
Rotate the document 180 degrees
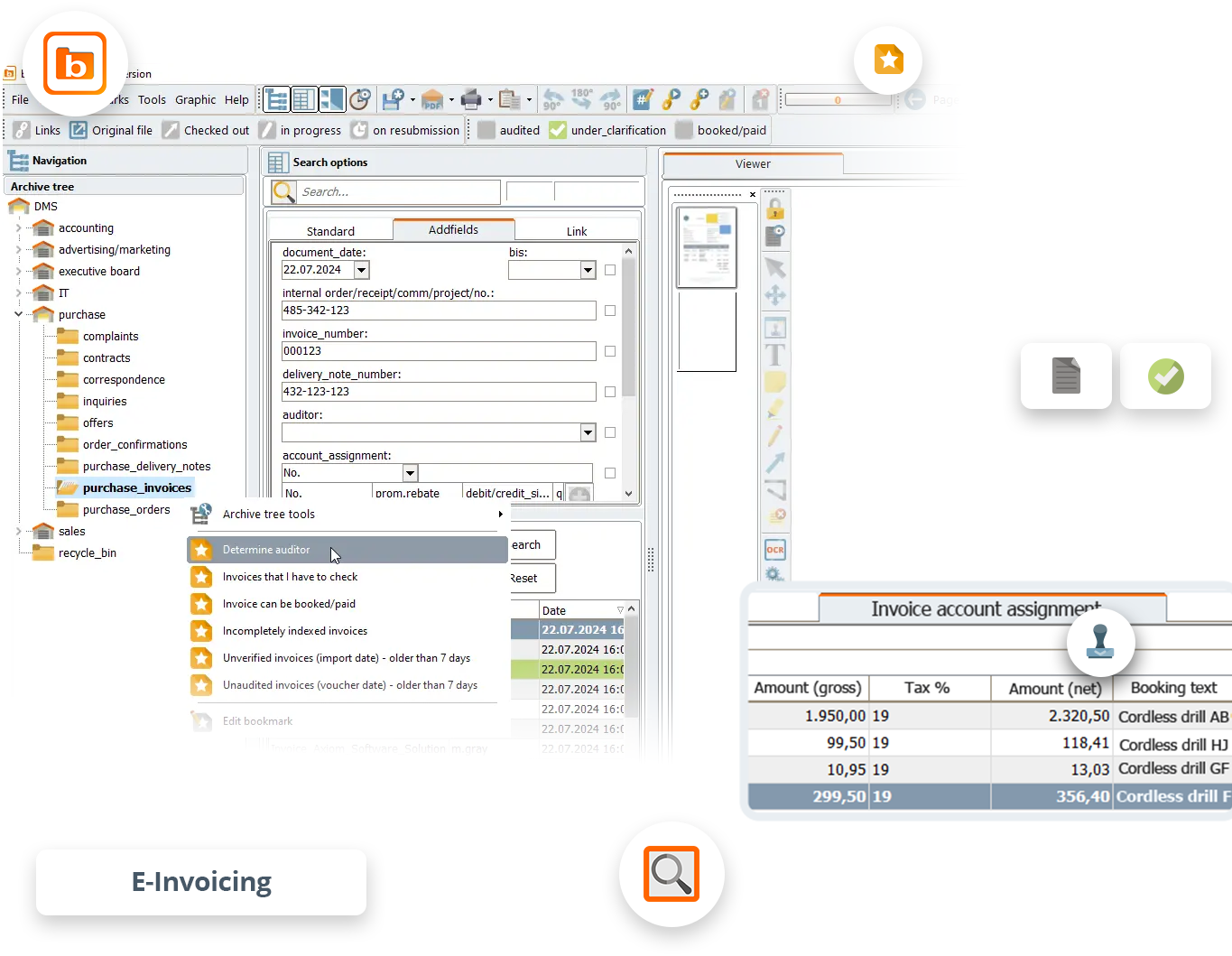coord(581,99)
